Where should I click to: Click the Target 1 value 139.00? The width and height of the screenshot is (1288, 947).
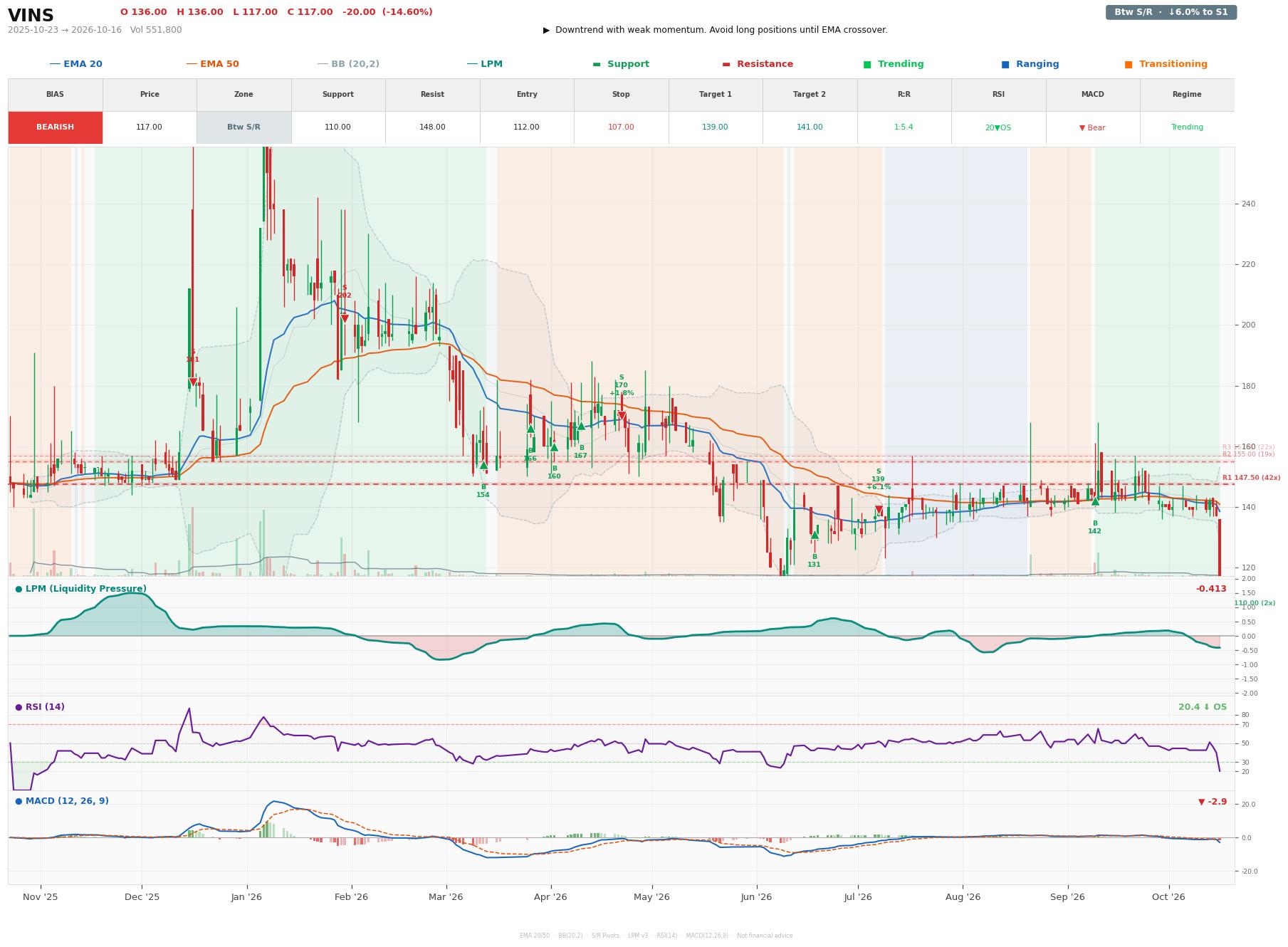coord(715,127)
